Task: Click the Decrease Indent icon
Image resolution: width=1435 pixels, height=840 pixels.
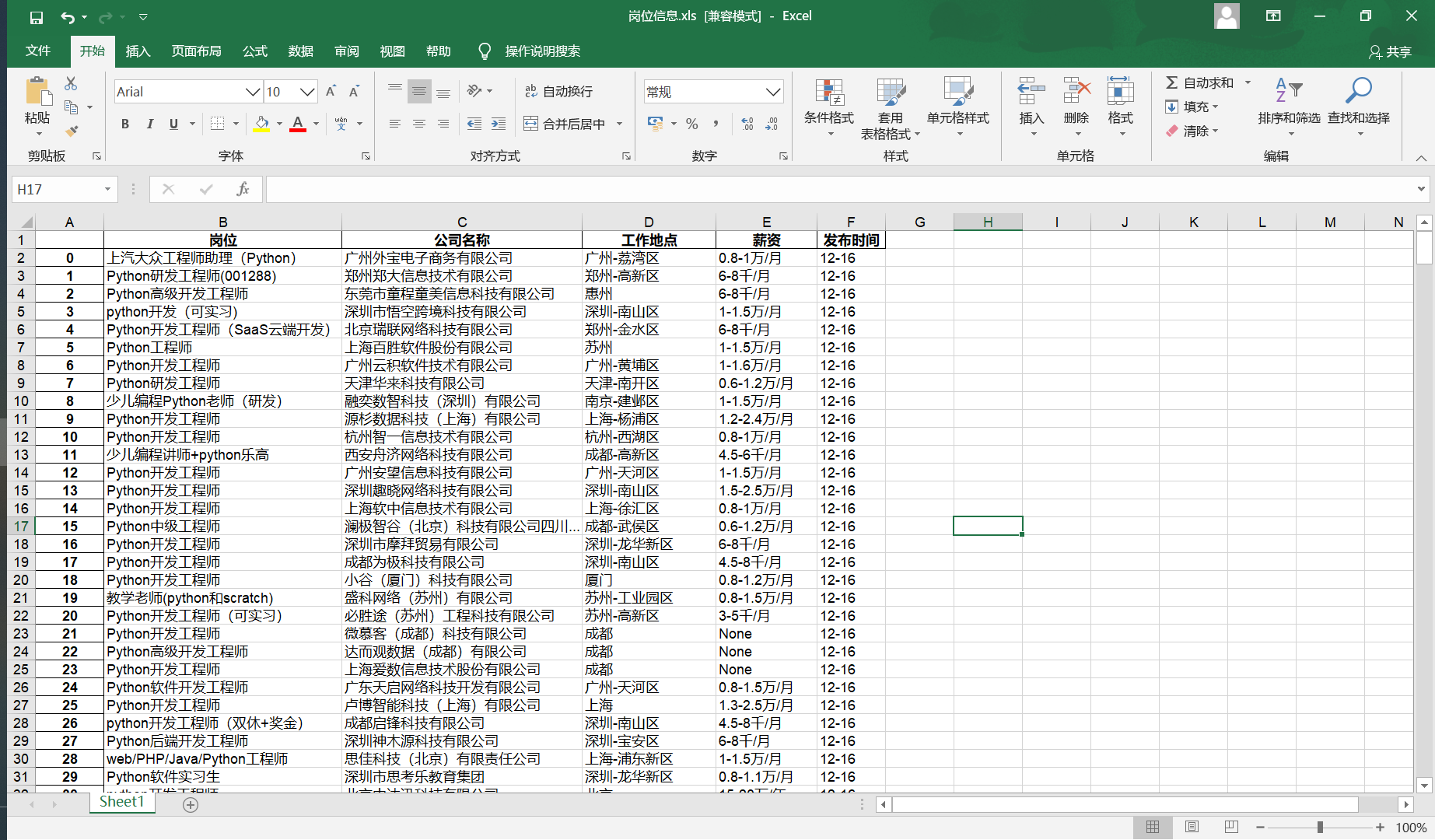Action: click(x=474, y=124)
